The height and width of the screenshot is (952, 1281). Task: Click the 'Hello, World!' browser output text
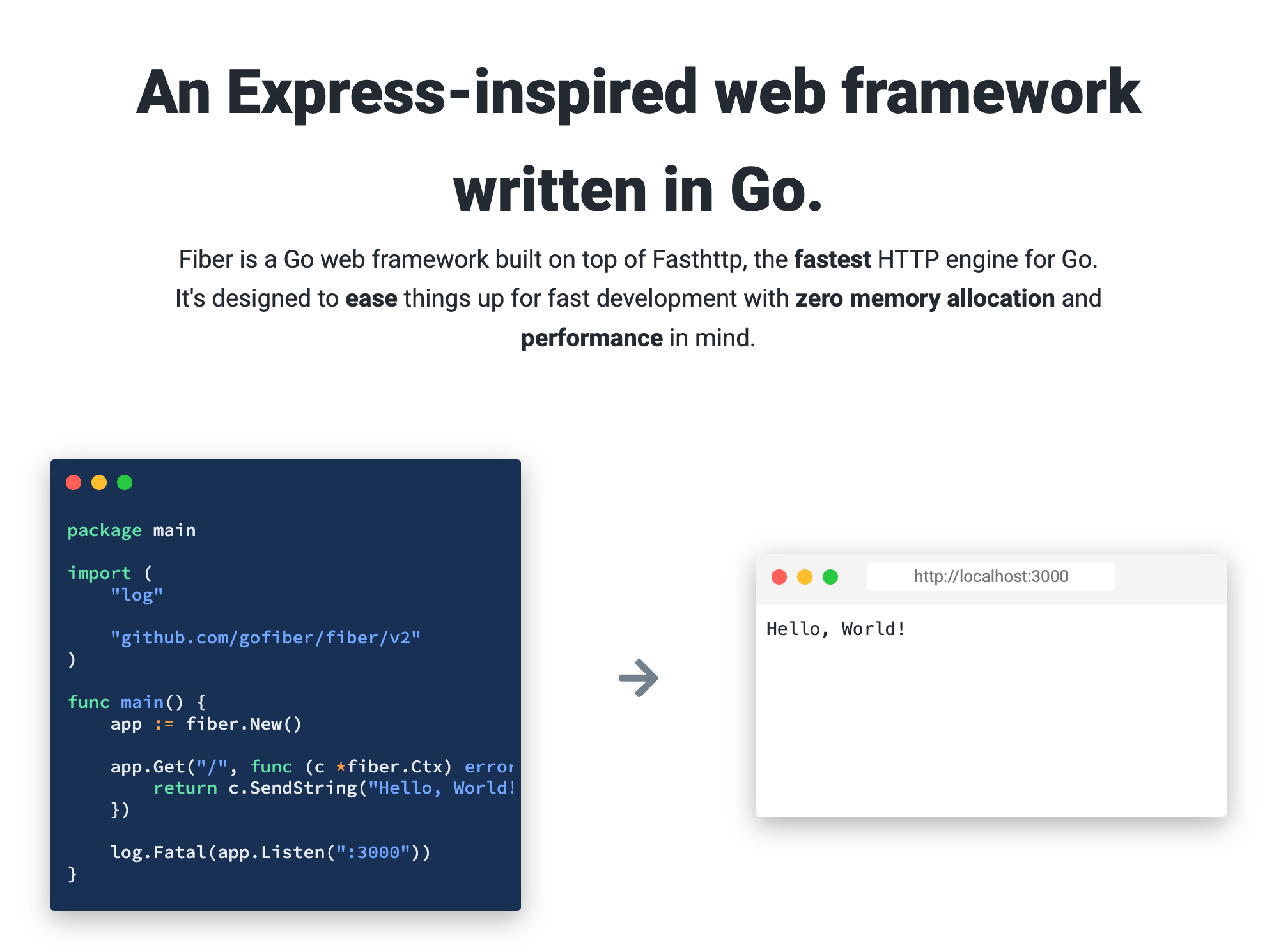[835, 629]
